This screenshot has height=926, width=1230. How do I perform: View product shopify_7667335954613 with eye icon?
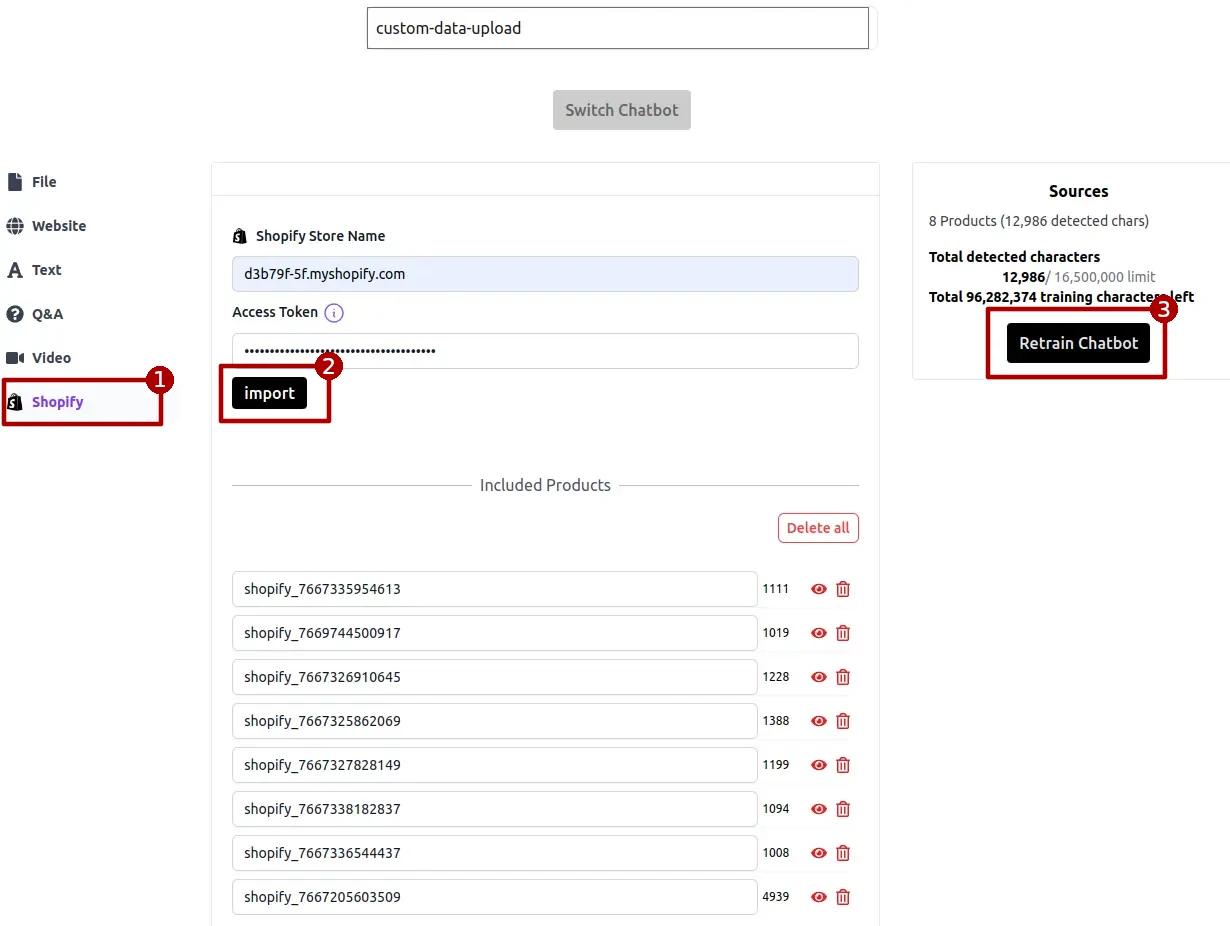point(819,589)
